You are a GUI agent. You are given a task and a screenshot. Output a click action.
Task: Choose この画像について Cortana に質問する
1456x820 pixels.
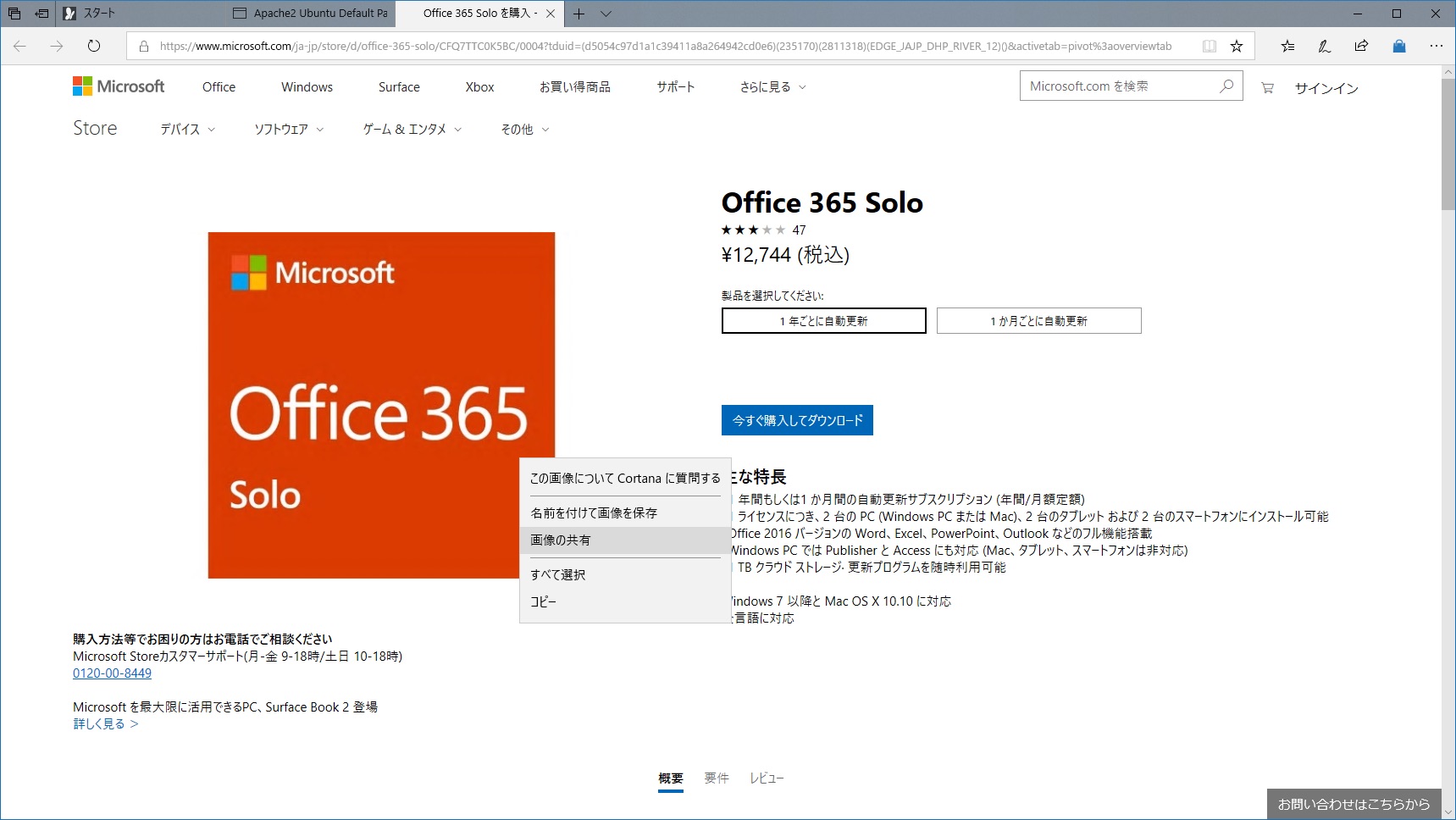(x=625, y=479)
